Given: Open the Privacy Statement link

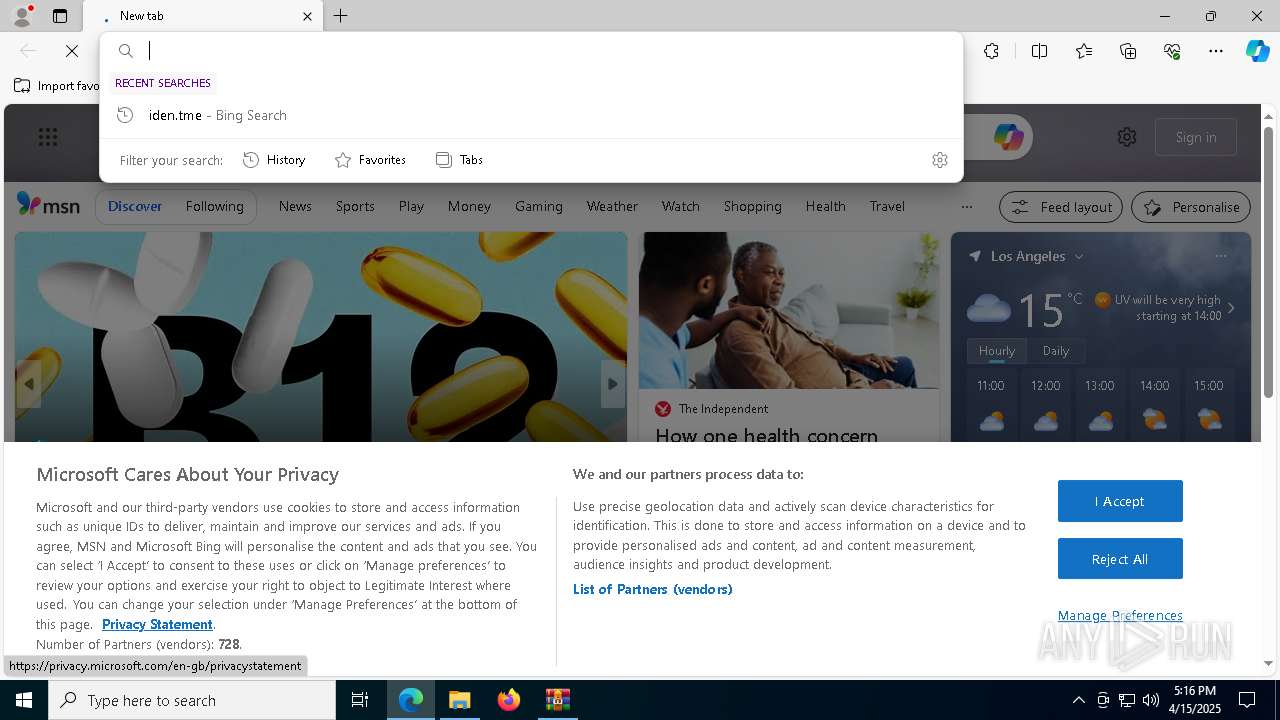Looking at the screenshot, I should point(157,624).
